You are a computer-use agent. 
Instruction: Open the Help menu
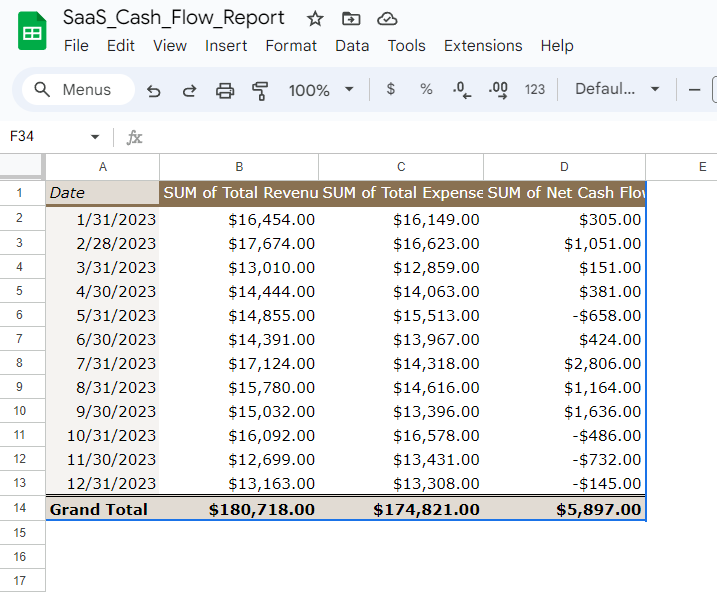557,46
